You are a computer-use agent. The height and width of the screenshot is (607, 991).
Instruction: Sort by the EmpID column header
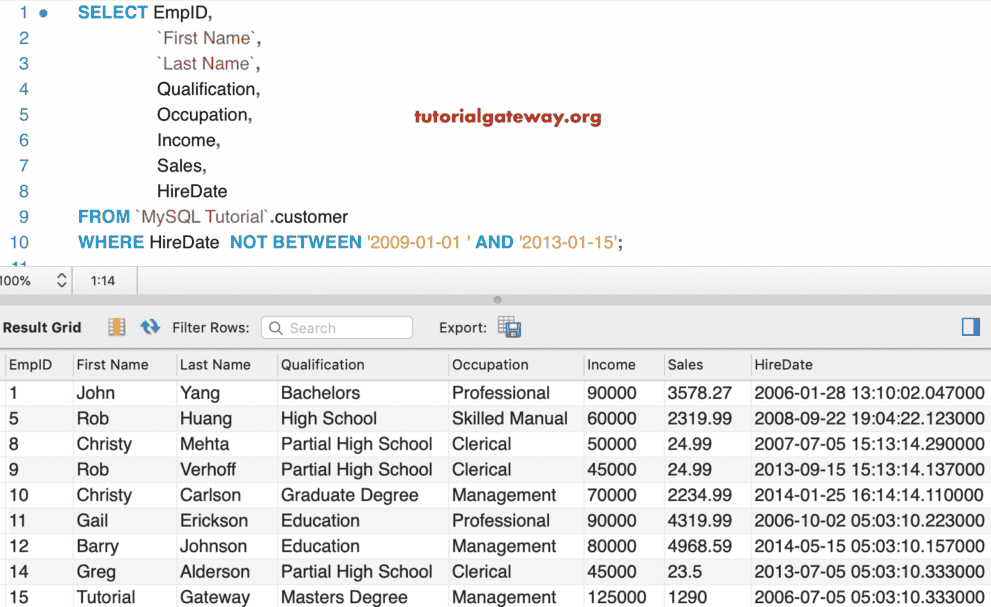30,365
